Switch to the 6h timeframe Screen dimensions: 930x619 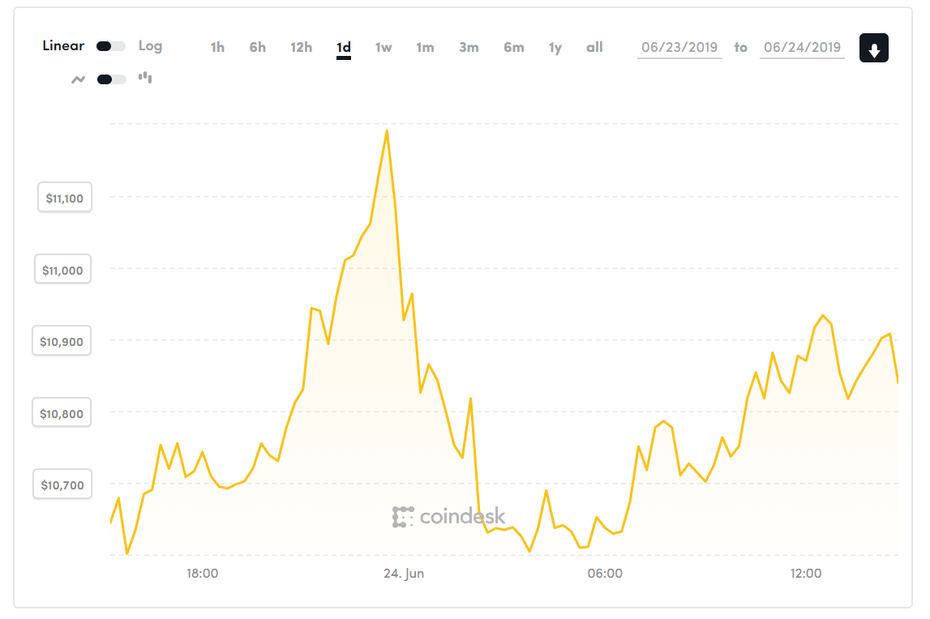[257, 47]
